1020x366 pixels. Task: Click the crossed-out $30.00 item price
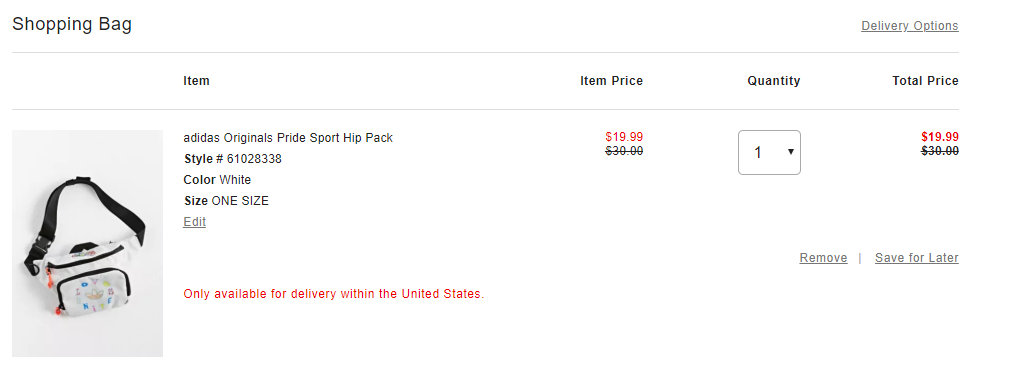[624, 151]
